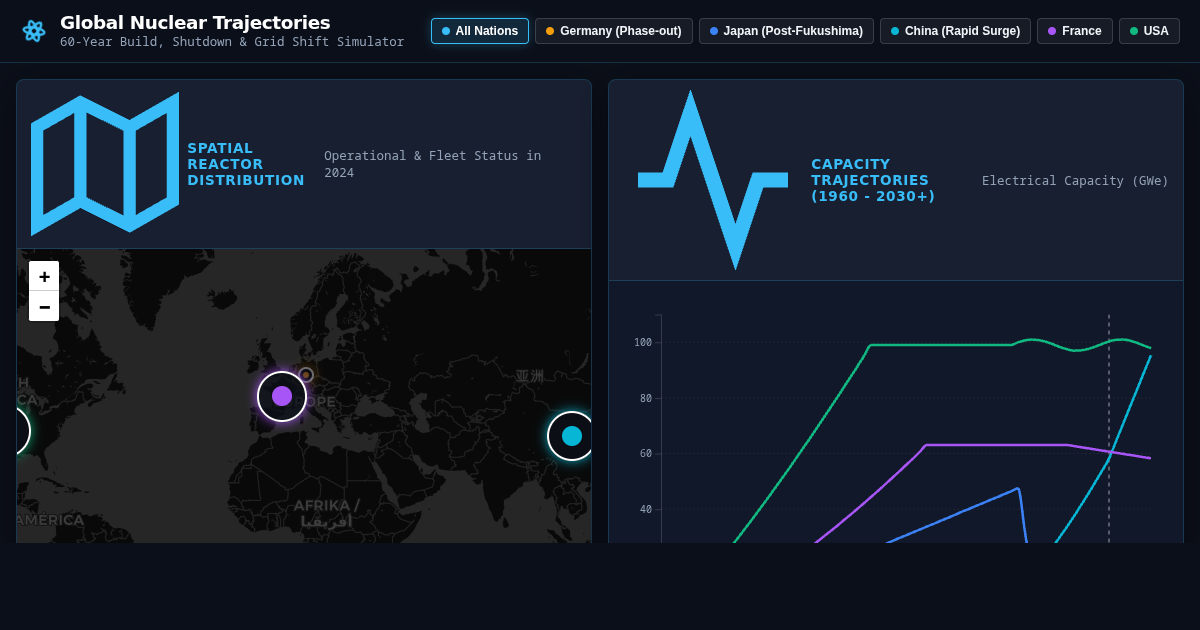This screenshot has height=630, width=1200.
Task: Click Operational & Fleet Status in 2024 text
Action: [432, 164]
